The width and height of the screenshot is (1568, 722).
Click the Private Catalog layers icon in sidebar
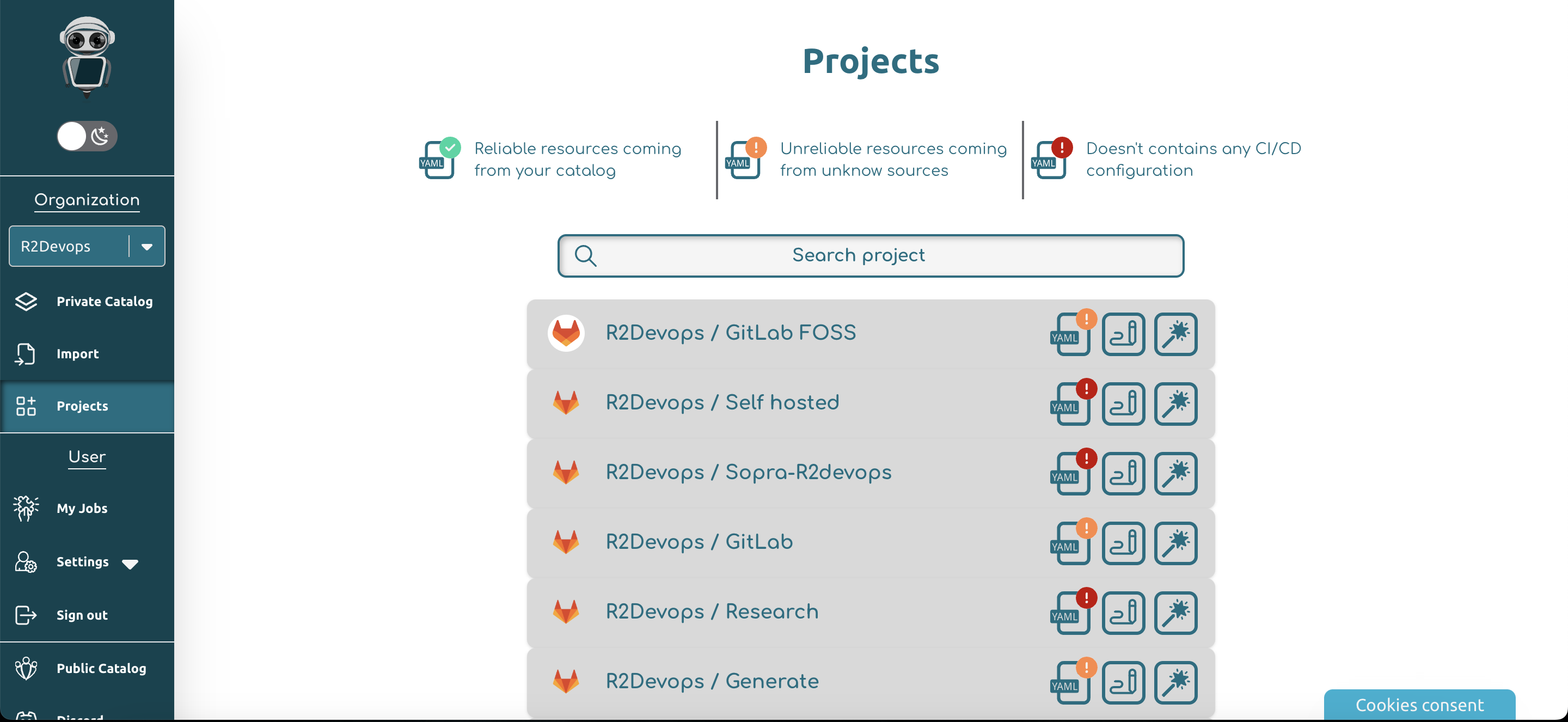pyautogui.click(x=26, y=301)
